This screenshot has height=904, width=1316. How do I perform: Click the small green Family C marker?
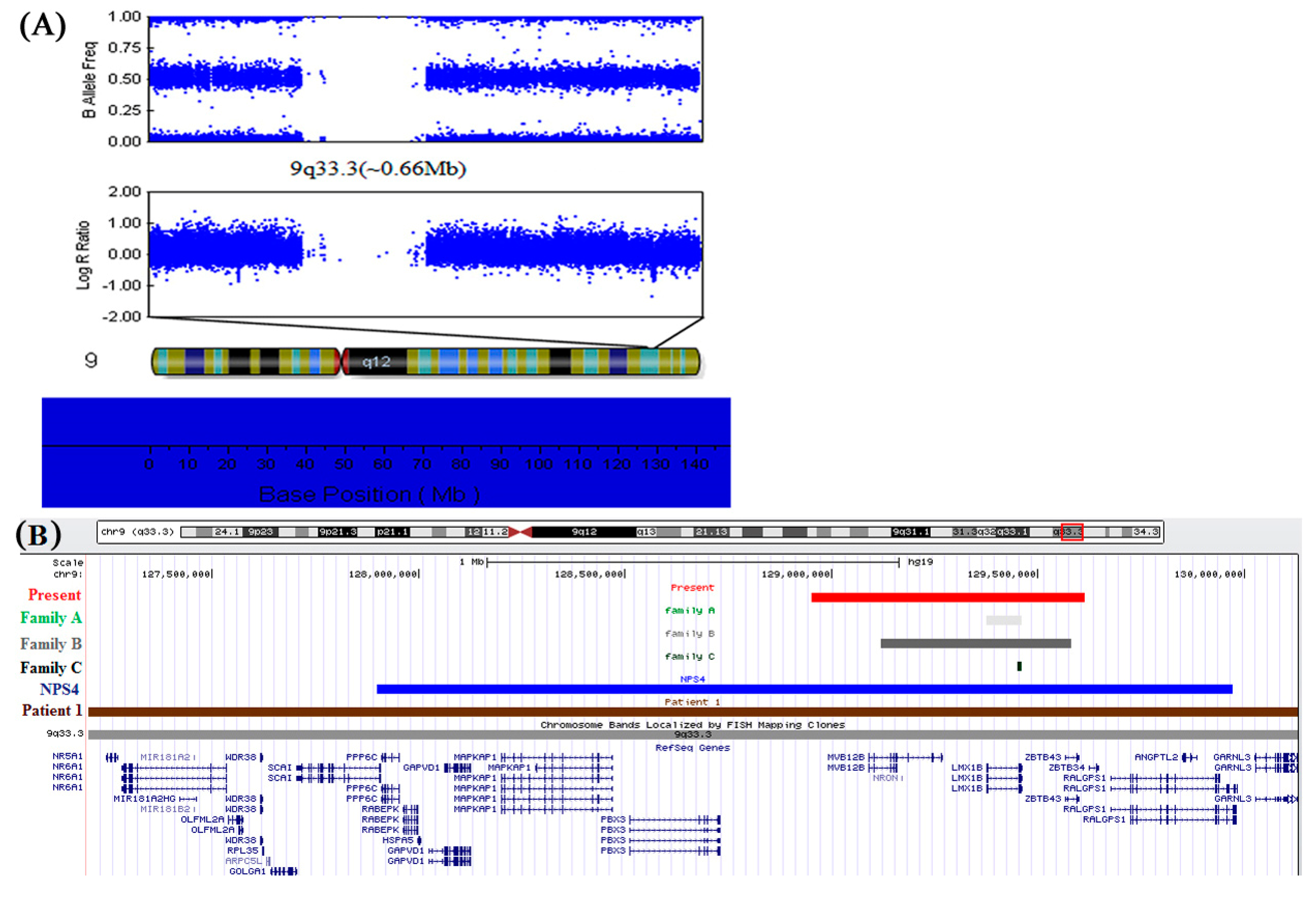[x=1019, y=666]
